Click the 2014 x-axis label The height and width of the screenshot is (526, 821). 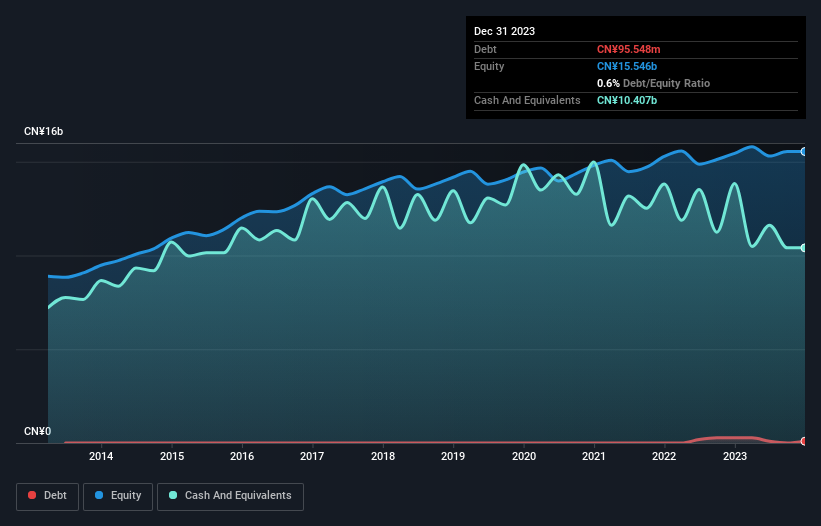click(101, 456)
